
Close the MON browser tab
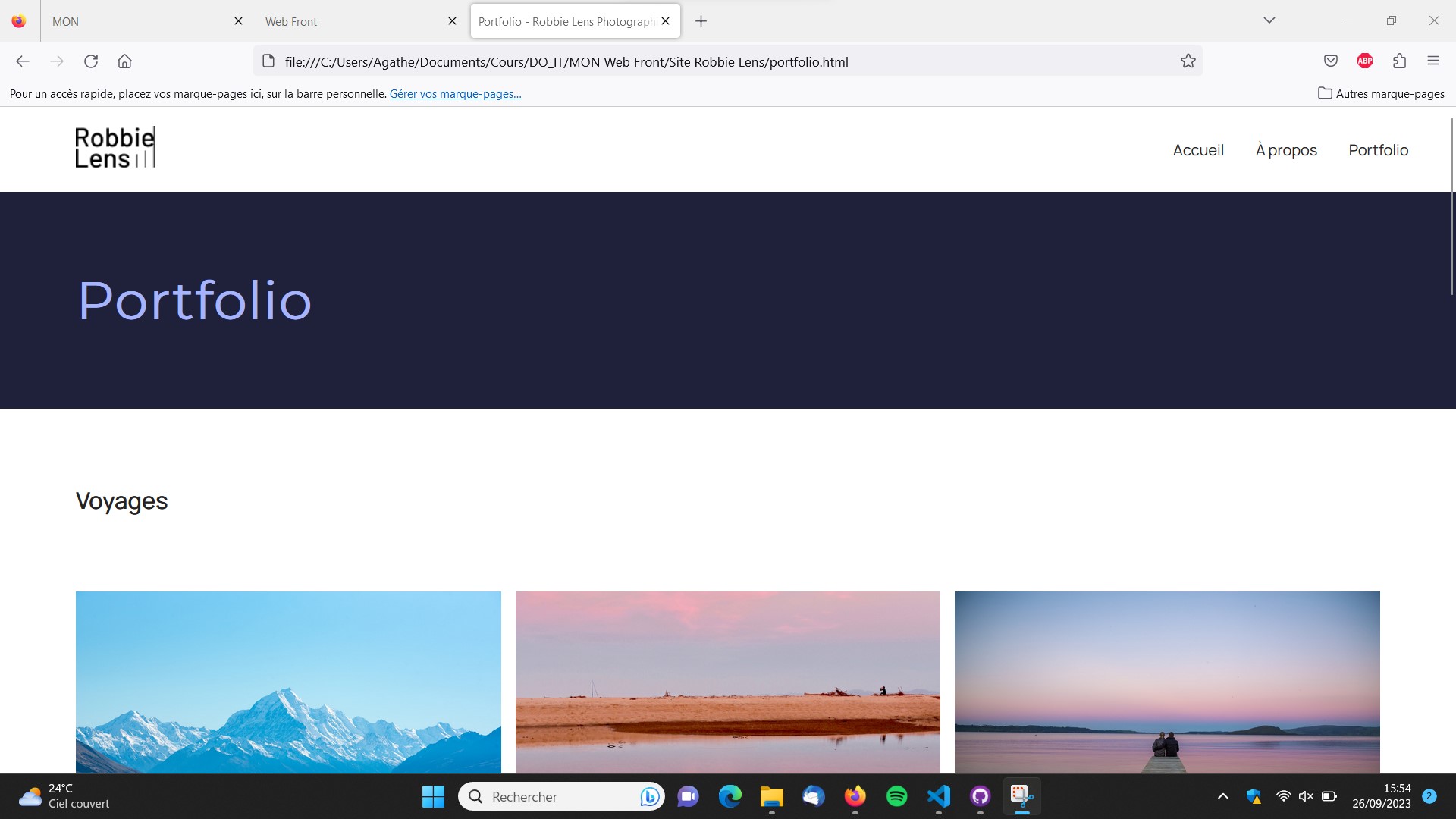[238, 21]
